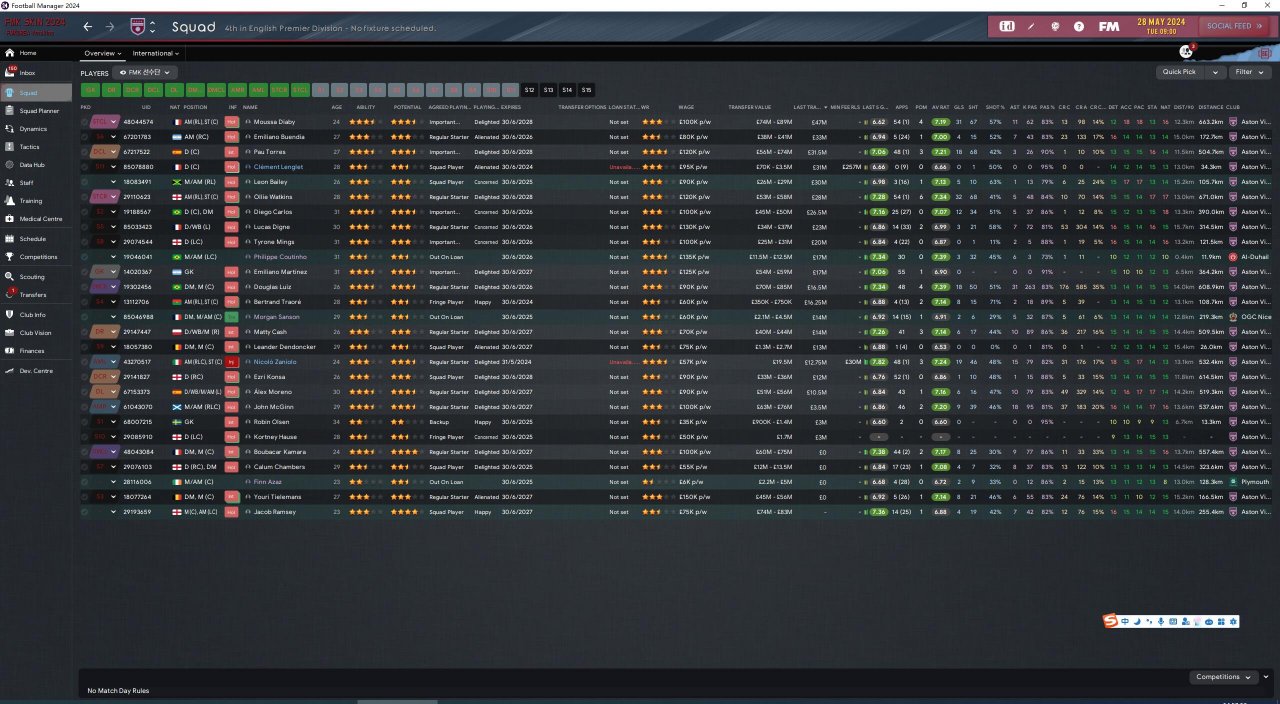Open the Club Vision icon
This screenshot has width=1280, height=704.
[10, 333]
